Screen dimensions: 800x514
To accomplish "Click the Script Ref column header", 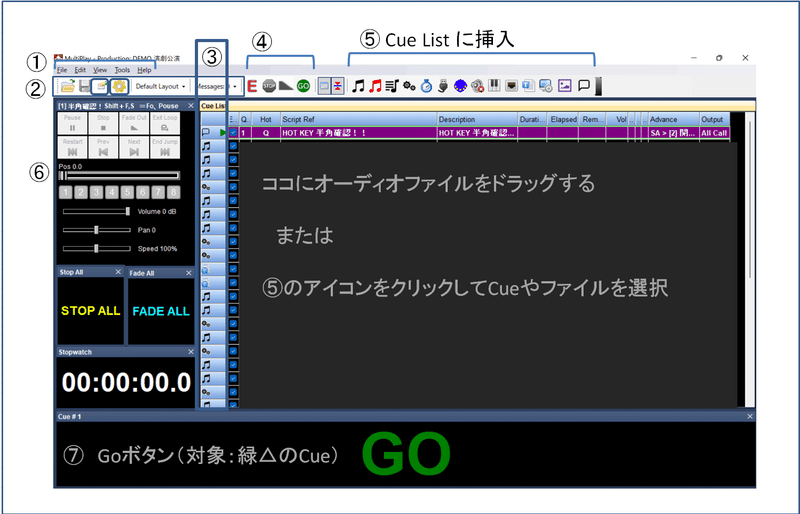I will tap(358, 119).
